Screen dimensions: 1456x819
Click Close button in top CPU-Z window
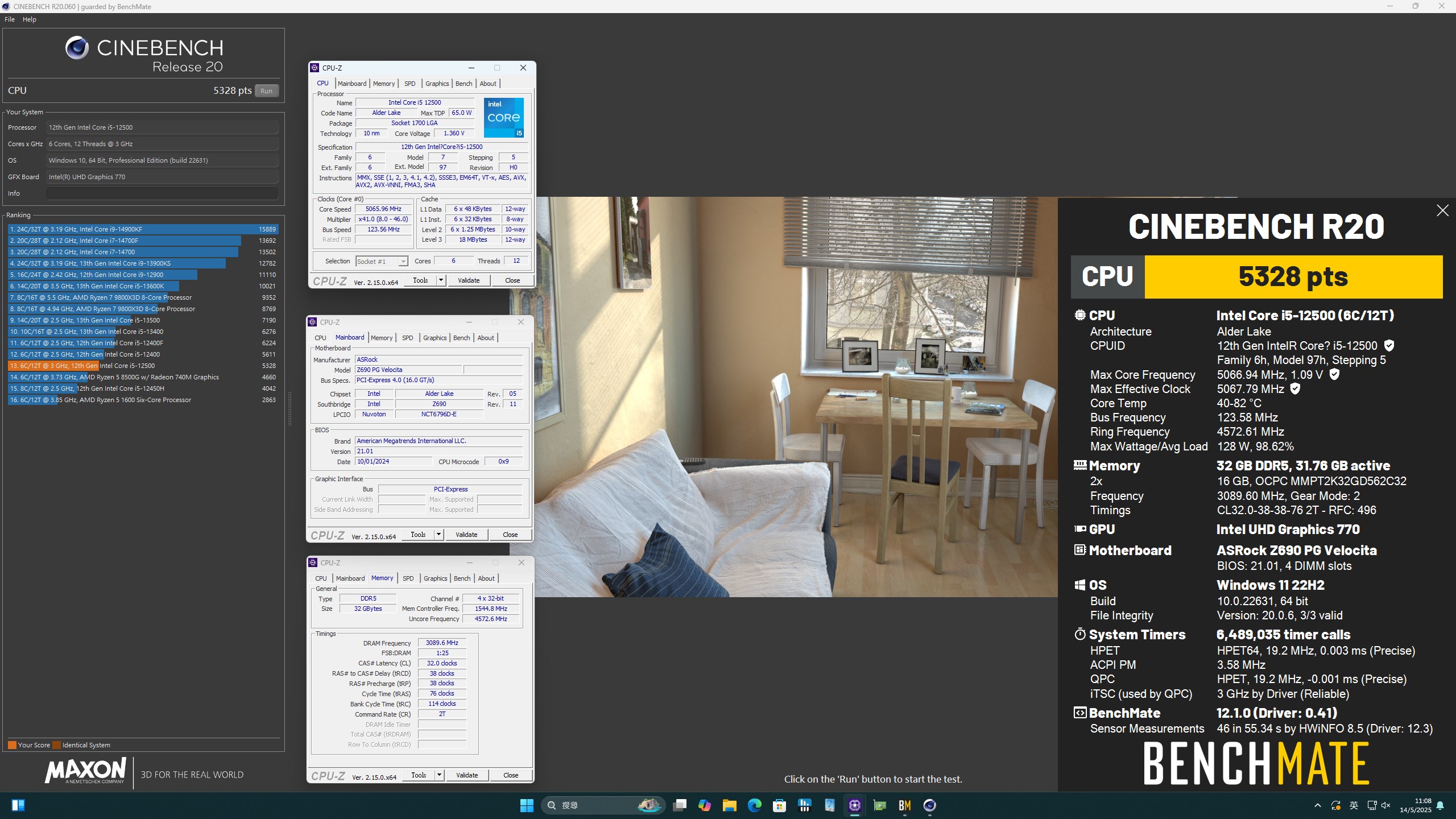coord(512,280)
